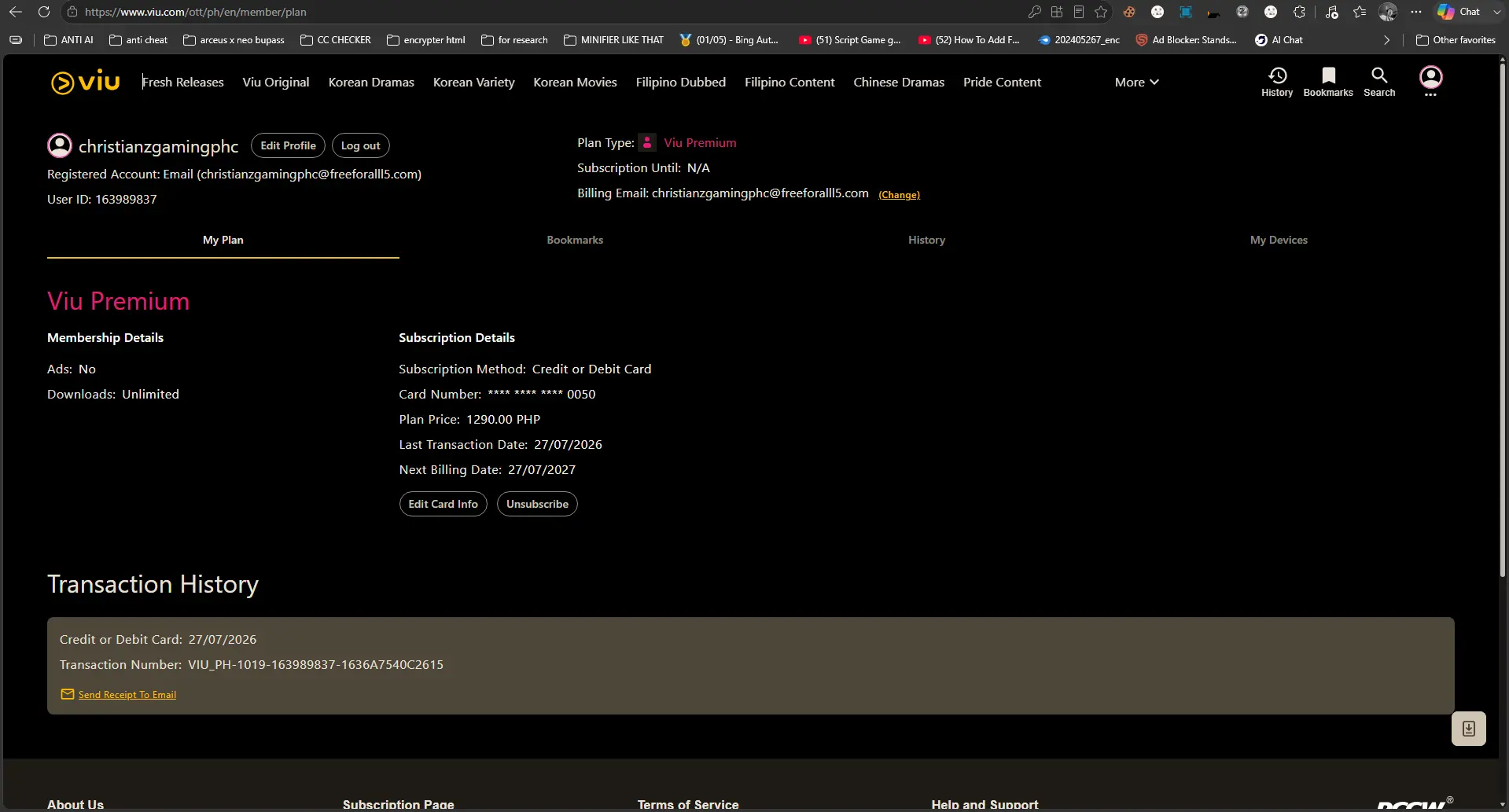Open the encrypter html favorites folder
Image resolution: width=1509 pixels, height=812 pixels.
click(426, 40)
